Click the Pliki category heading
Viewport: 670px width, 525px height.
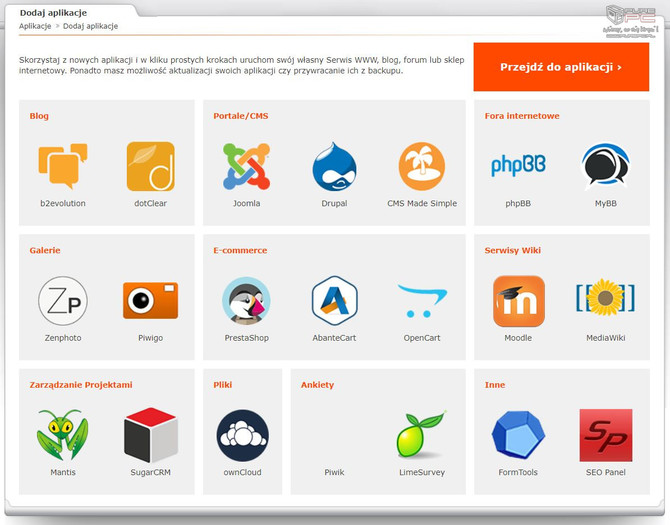223,384
